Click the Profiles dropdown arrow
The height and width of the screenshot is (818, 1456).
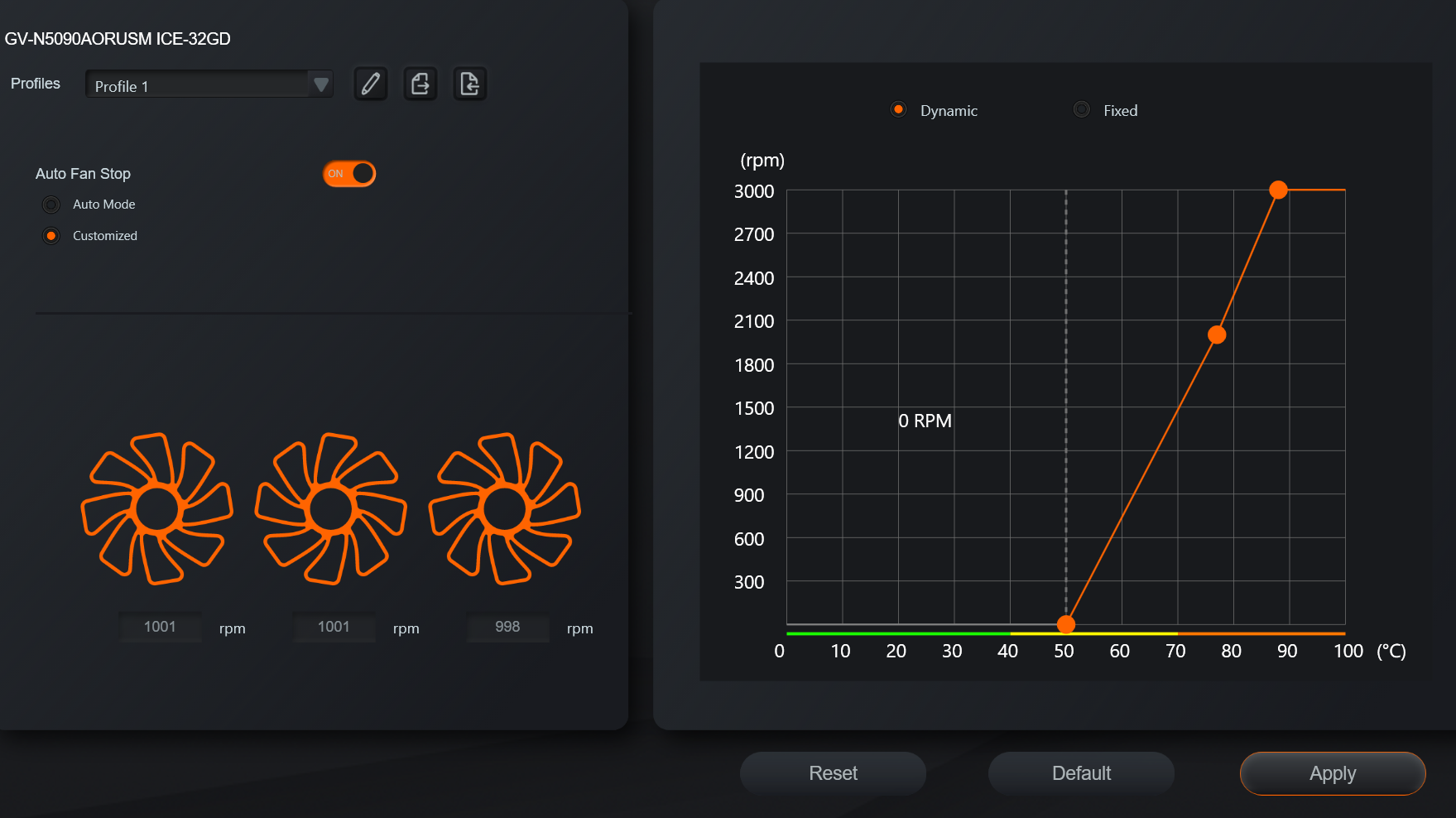tap(321, 84)
